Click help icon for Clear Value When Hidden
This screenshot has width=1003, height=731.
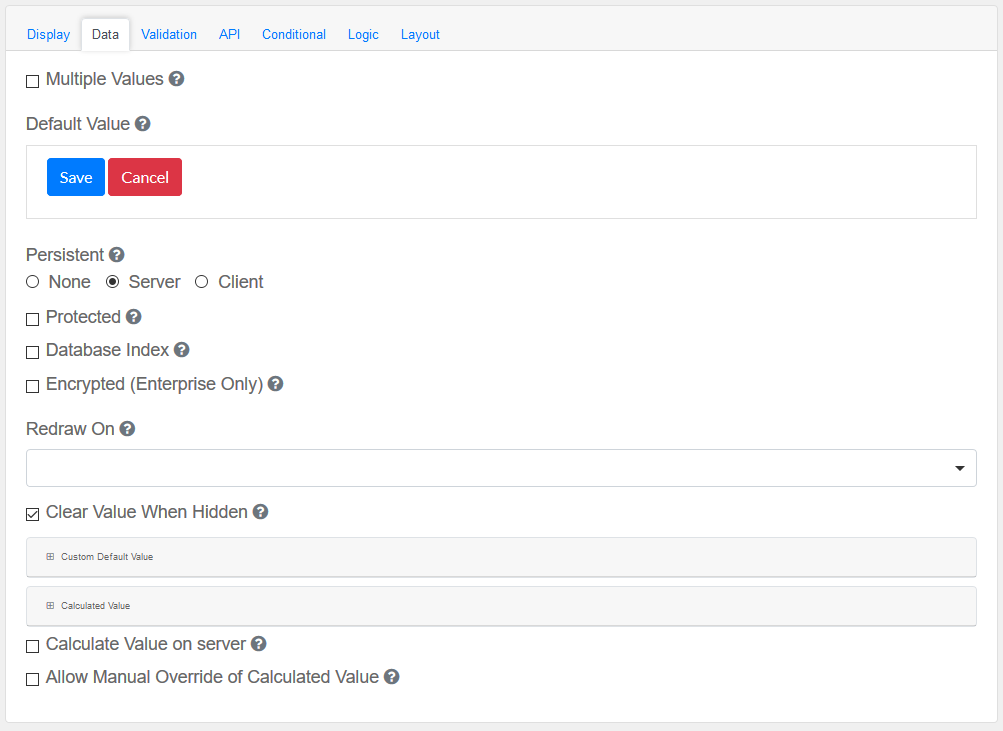[x=260, y=512]
